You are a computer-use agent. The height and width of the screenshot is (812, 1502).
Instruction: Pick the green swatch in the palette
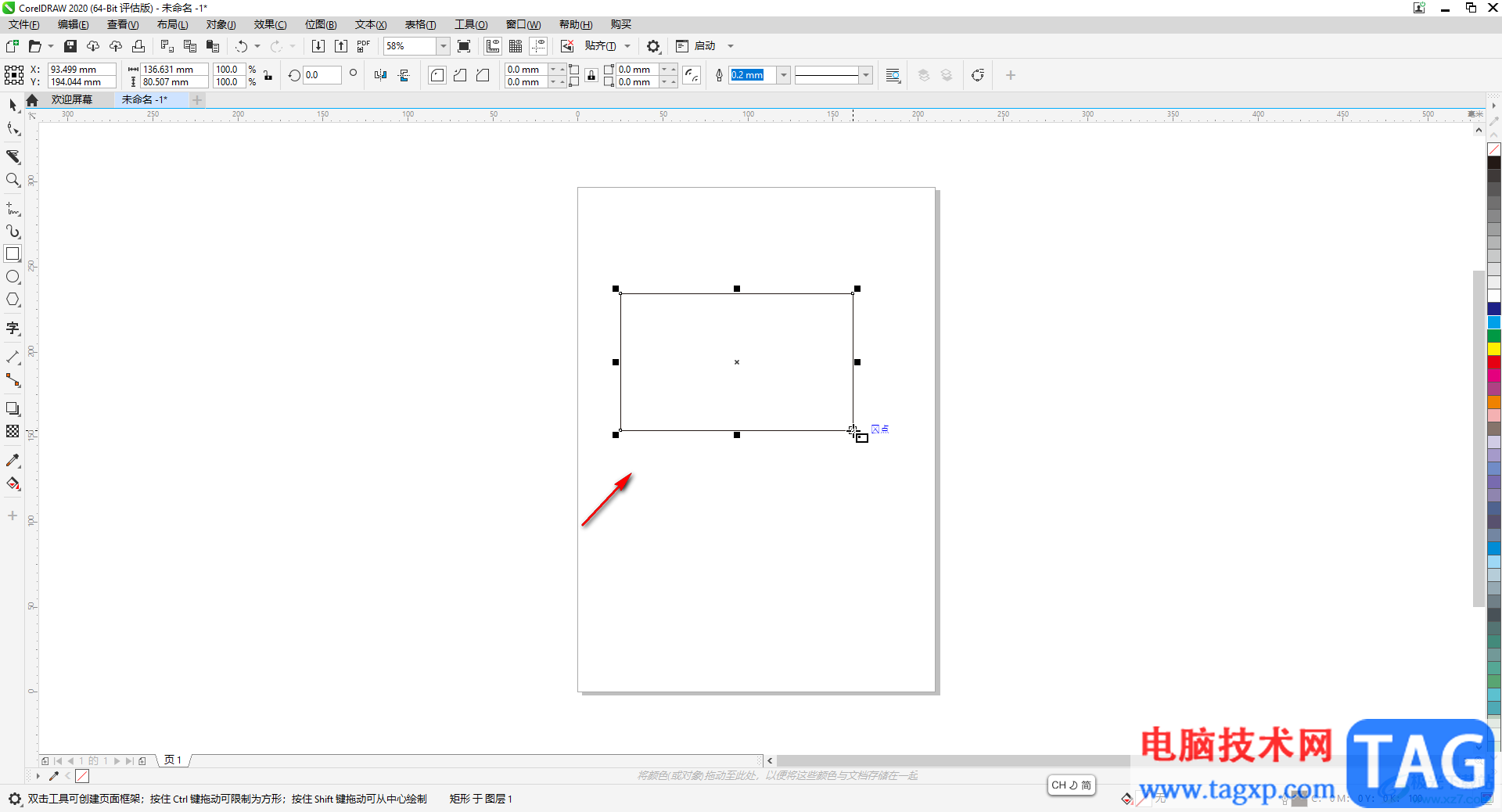1494,336
